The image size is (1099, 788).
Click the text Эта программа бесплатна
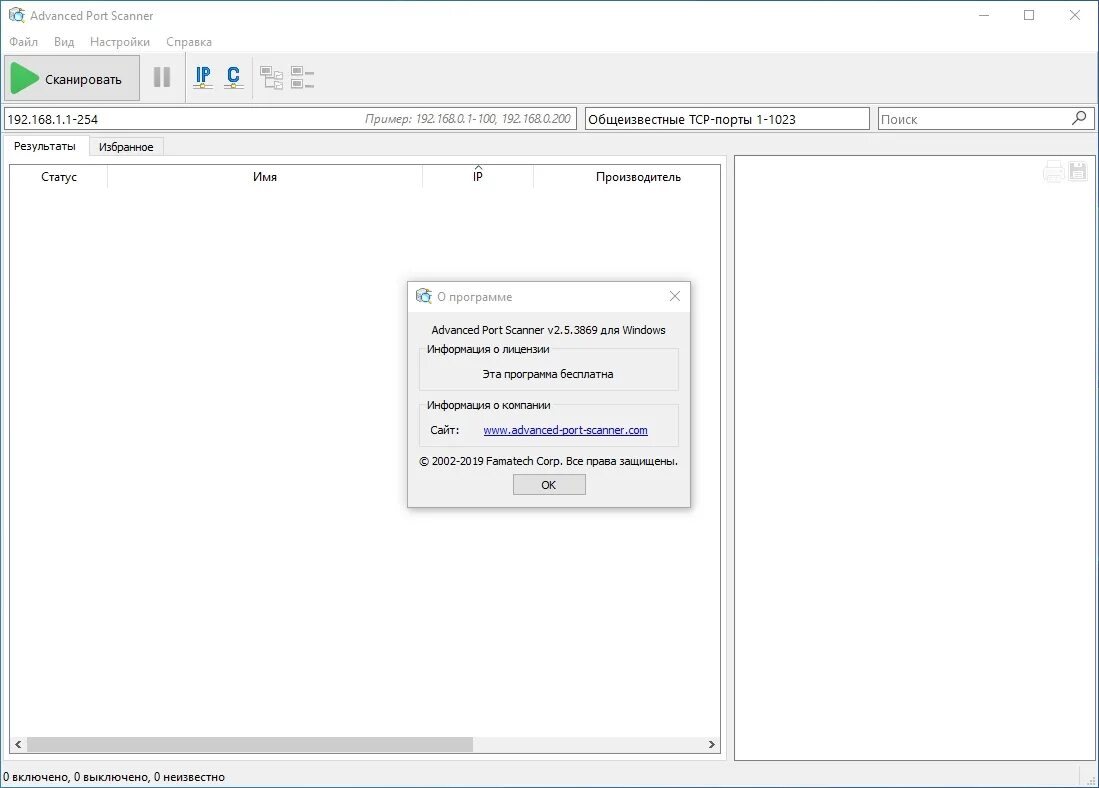(547, 374)
